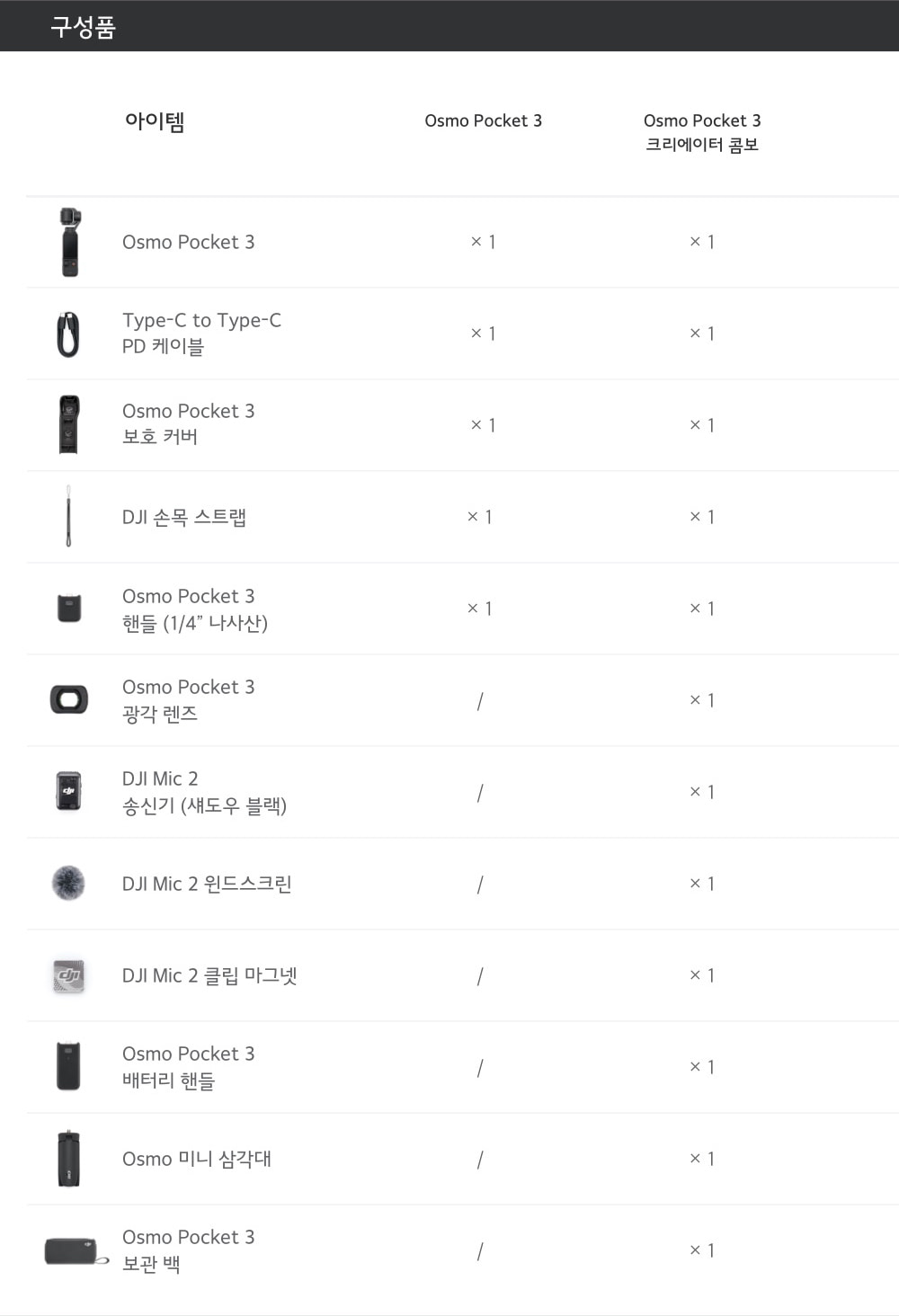Select the 크리에이터 콤보 column header
The width and height of the screenshot is (899, 1316).
click(701, 132)
